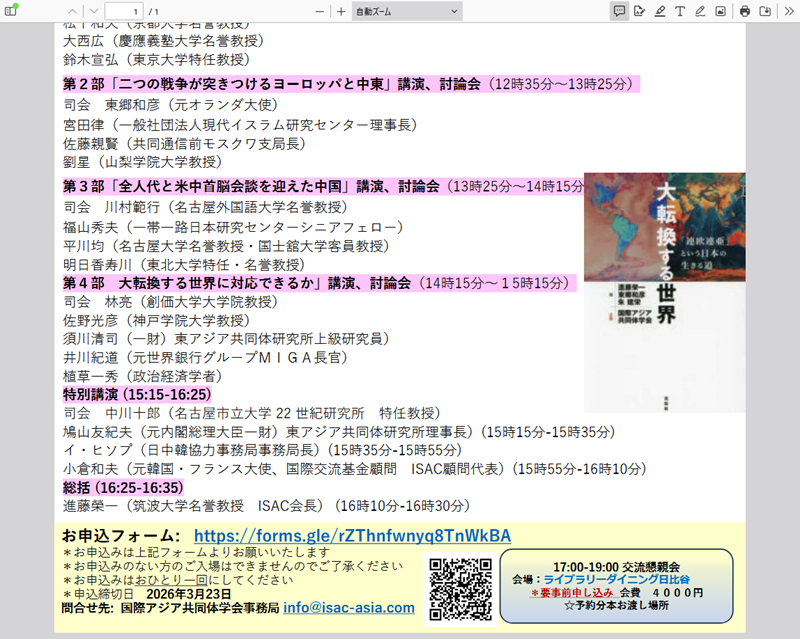Select the freehand draw tool

[700, 11]
